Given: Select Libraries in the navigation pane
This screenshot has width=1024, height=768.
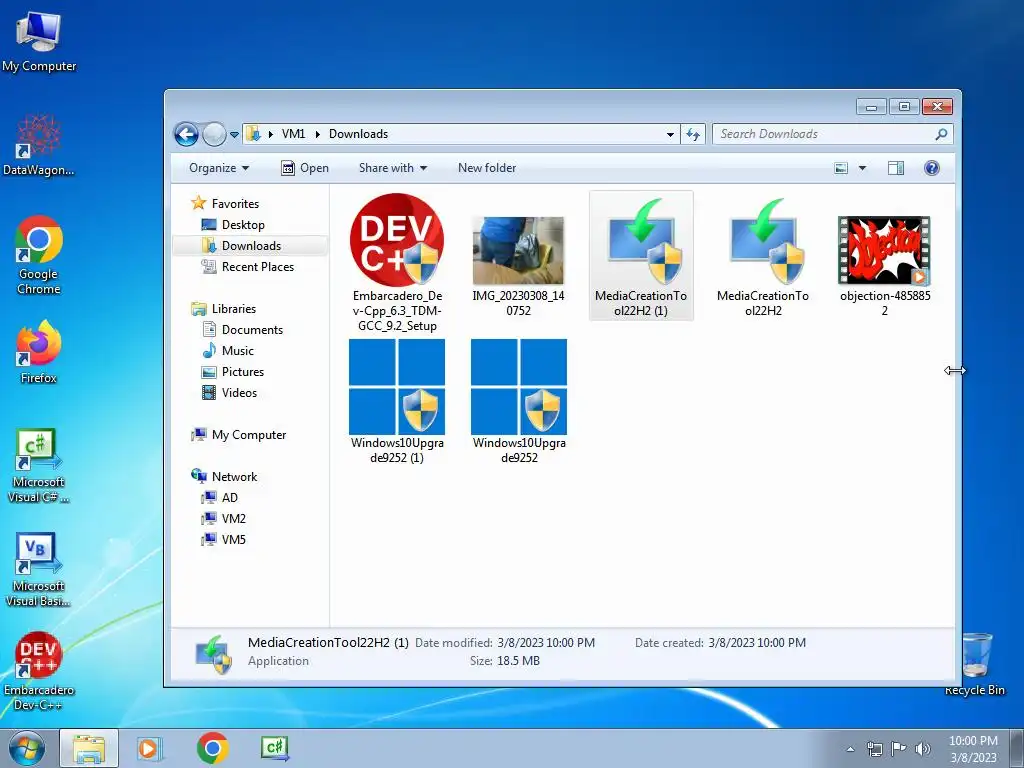Looking at the screenshot, I should pos(223,309).
